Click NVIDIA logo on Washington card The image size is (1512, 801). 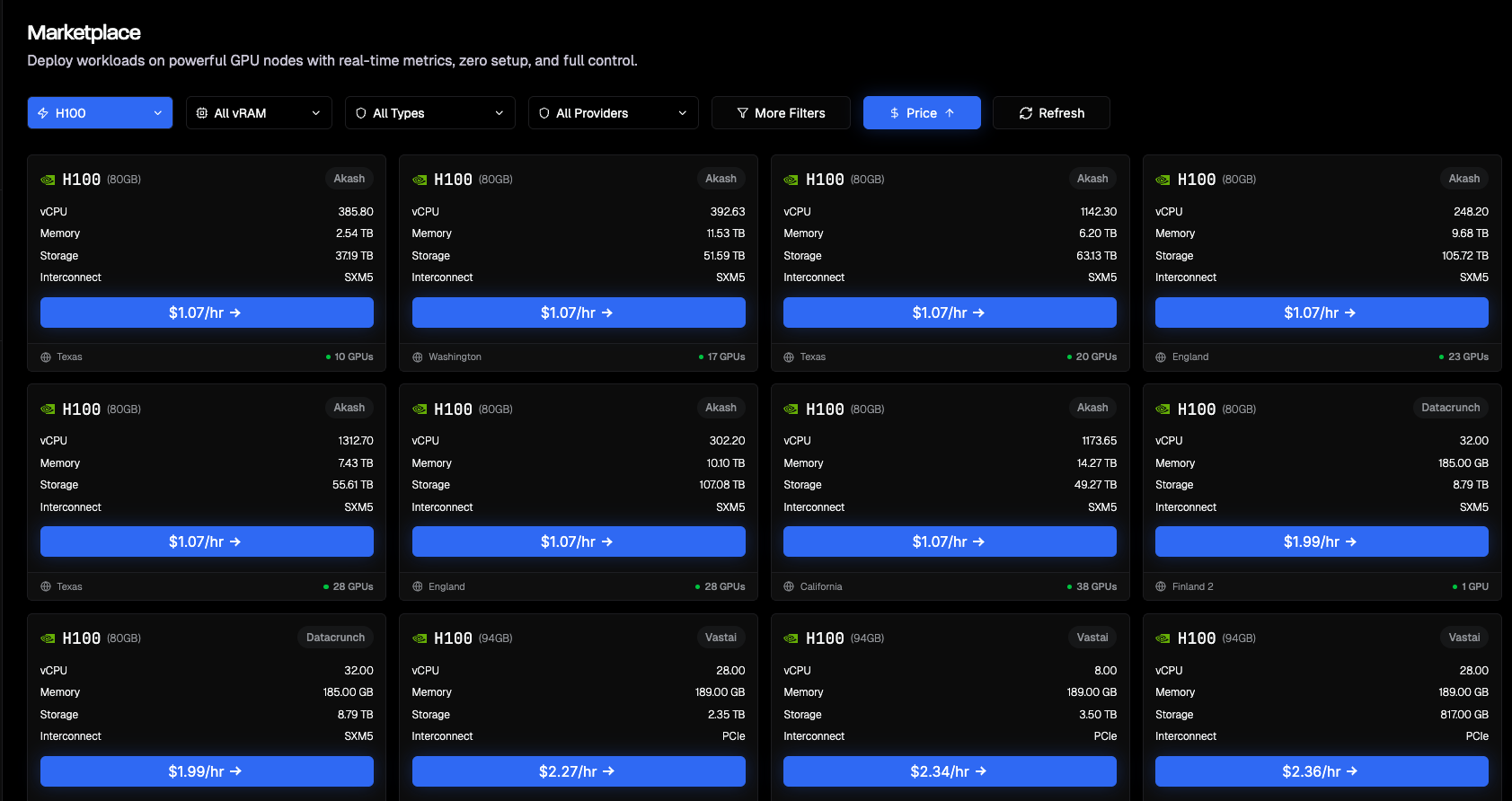tap(420, 180)
